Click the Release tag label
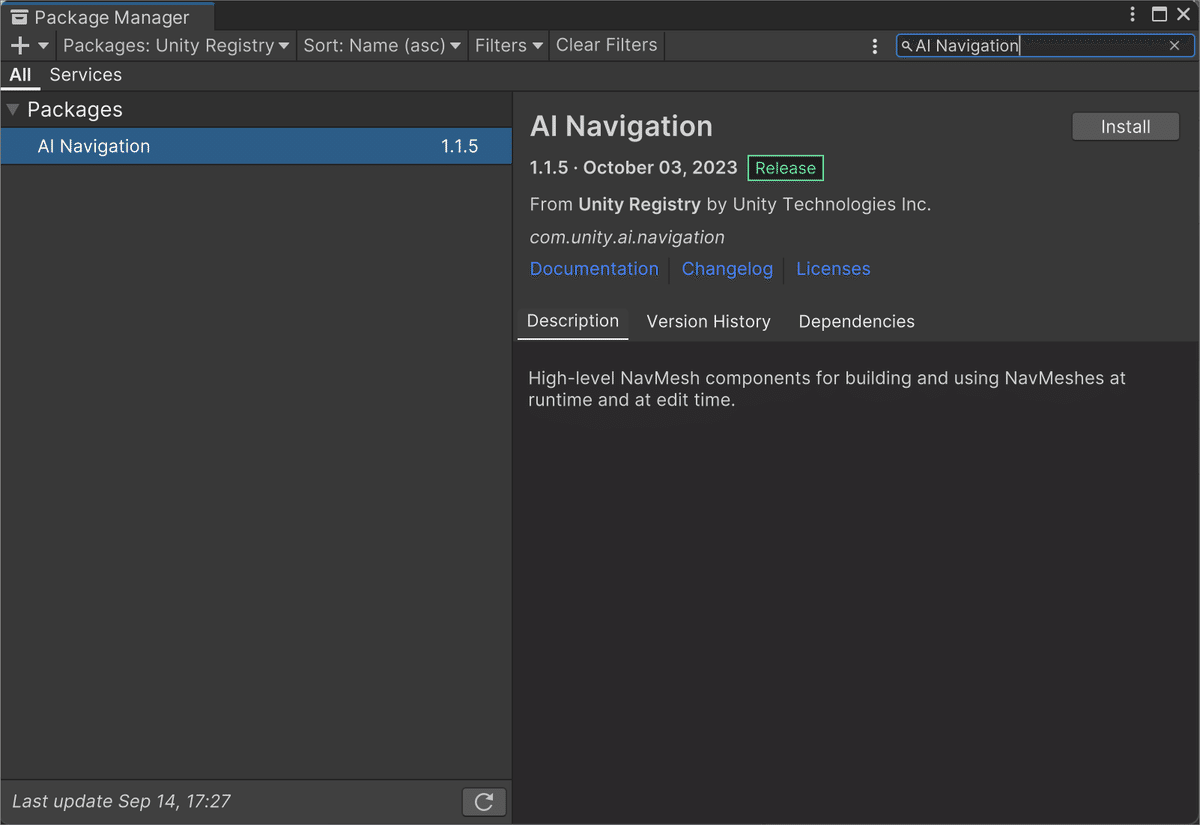The image size is (1200, 825). point(785,168)
